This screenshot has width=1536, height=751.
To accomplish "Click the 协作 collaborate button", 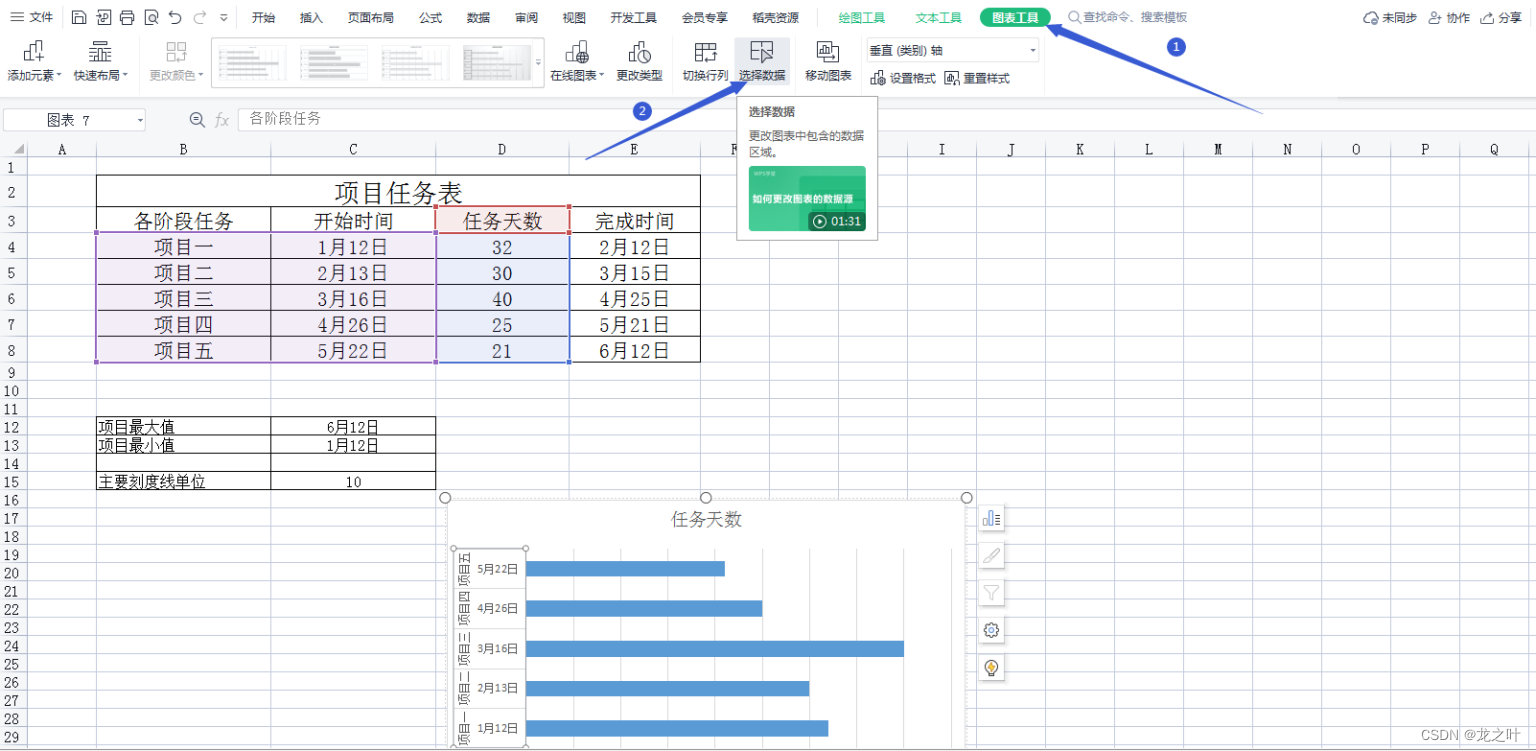I will tap(1449, 18).
